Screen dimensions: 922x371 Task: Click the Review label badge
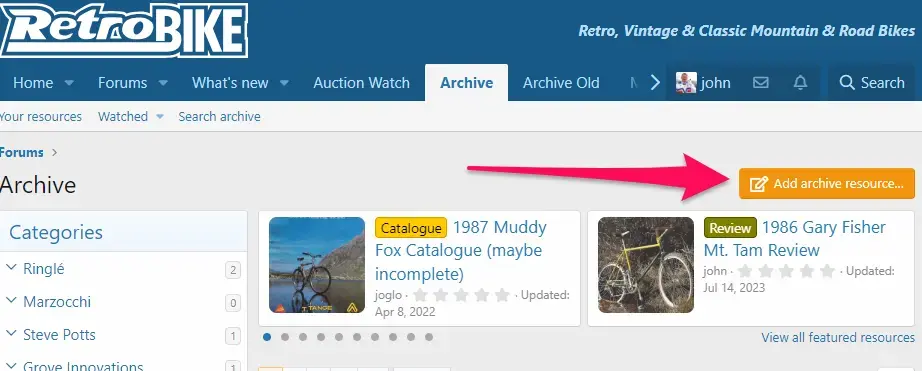(x=730, y=228)
